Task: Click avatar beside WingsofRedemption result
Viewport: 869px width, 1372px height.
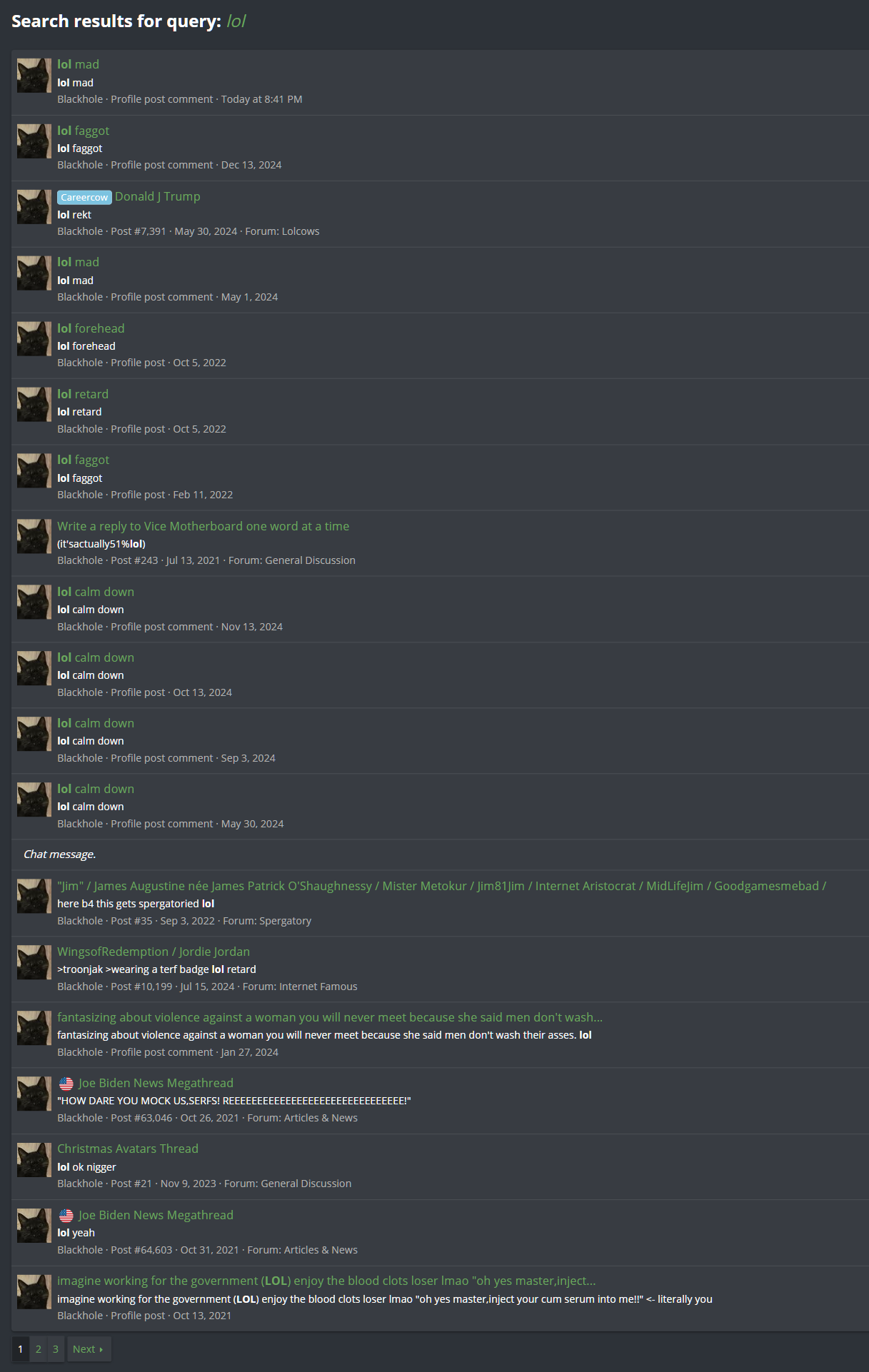Action: (34, 962)
